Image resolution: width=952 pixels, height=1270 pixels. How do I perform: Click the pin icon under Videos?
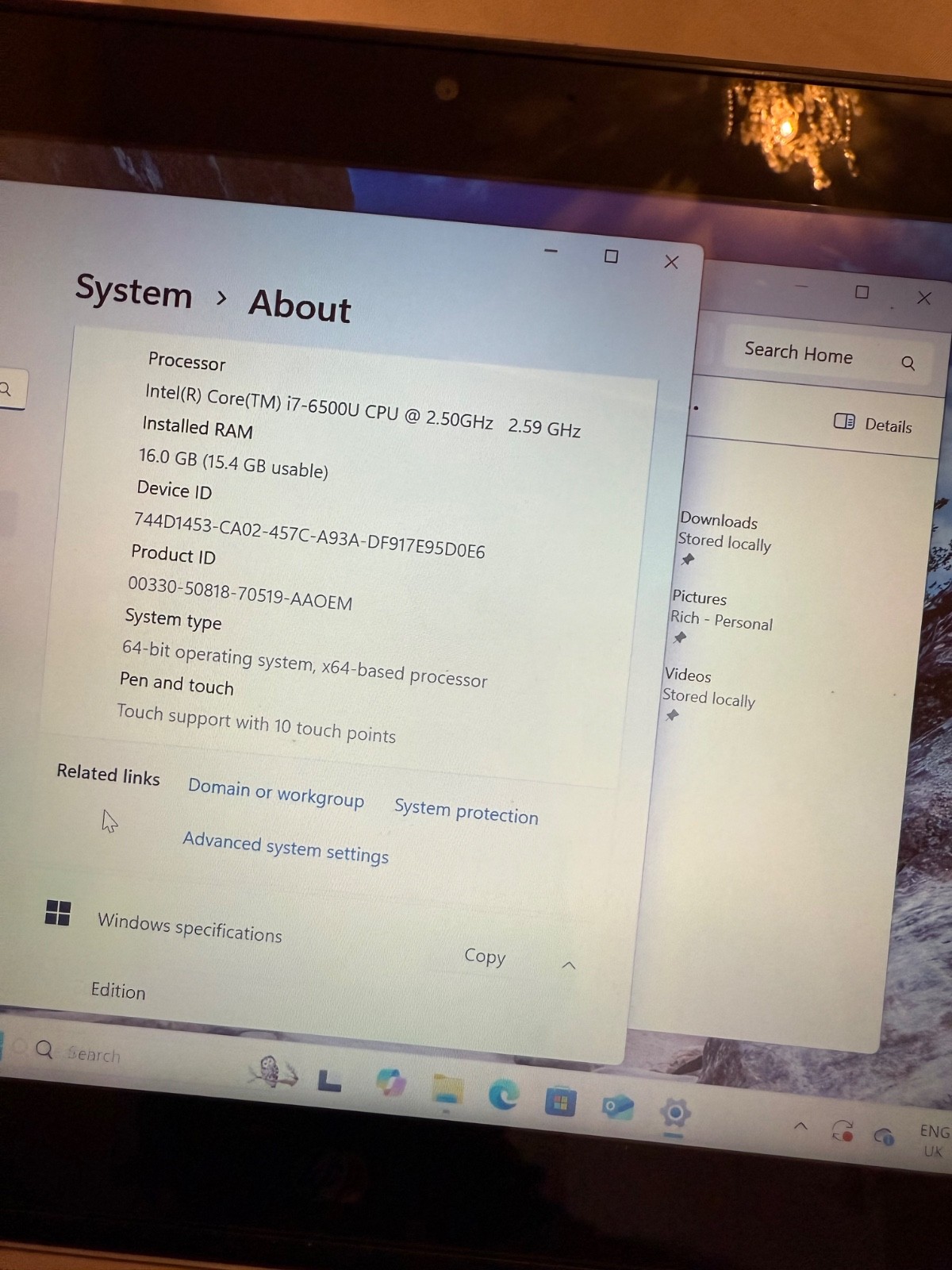(x=673, y=715)
